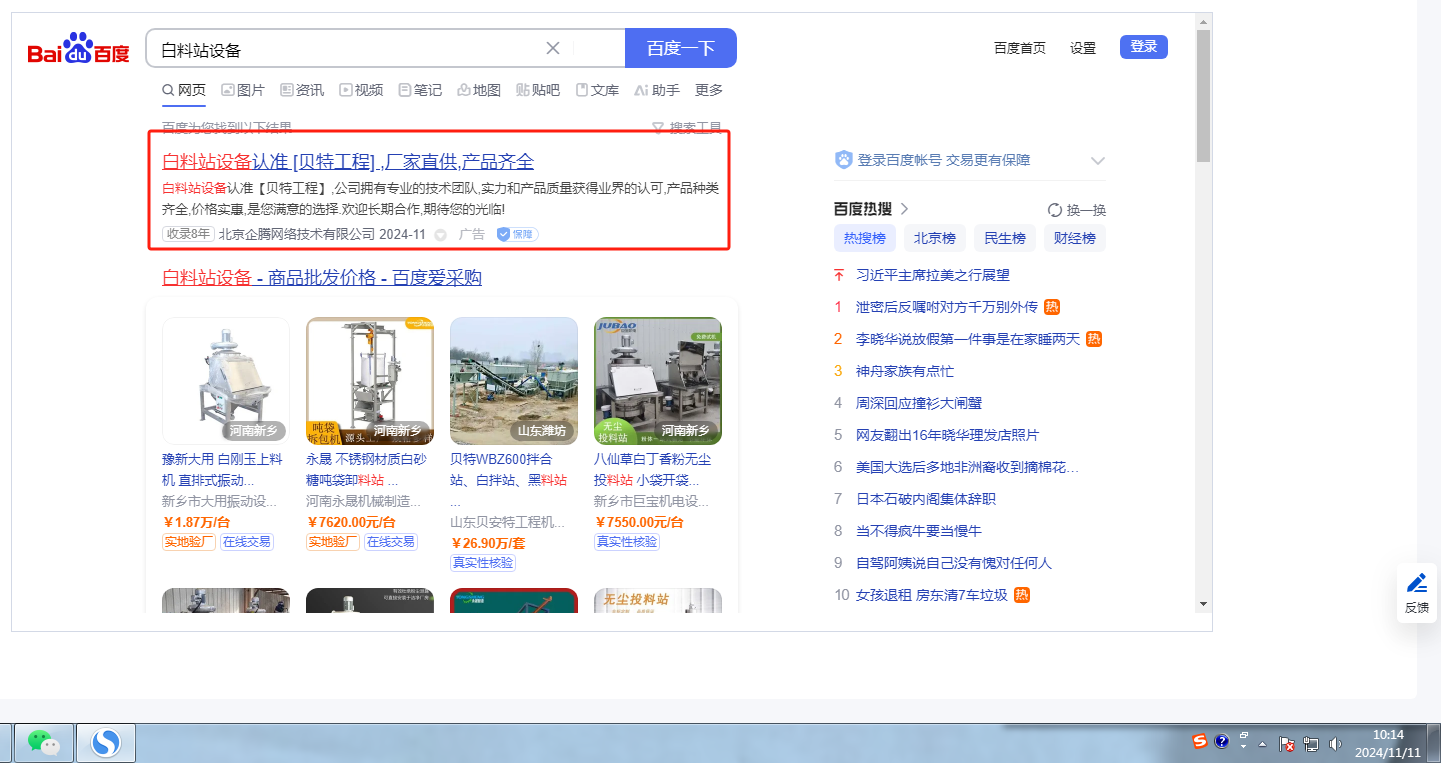Click the 保障 guarantee badge on the ad

click(x=518, y=234)
